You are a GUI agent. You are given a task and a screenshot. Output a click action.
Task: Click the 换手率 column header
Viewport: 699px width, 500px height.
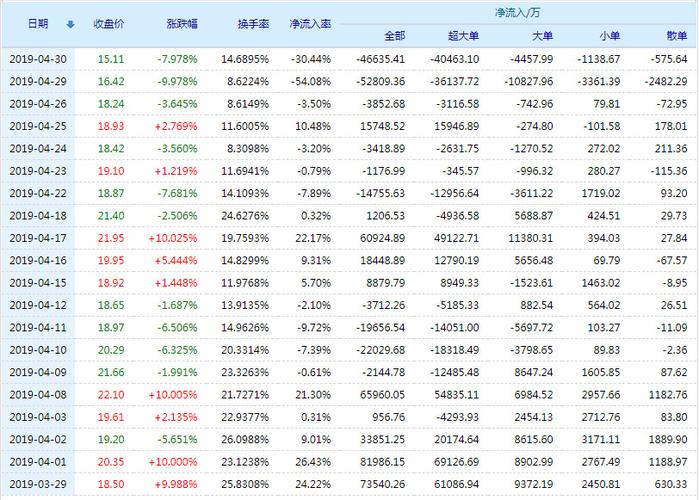(x=253, y=24)
